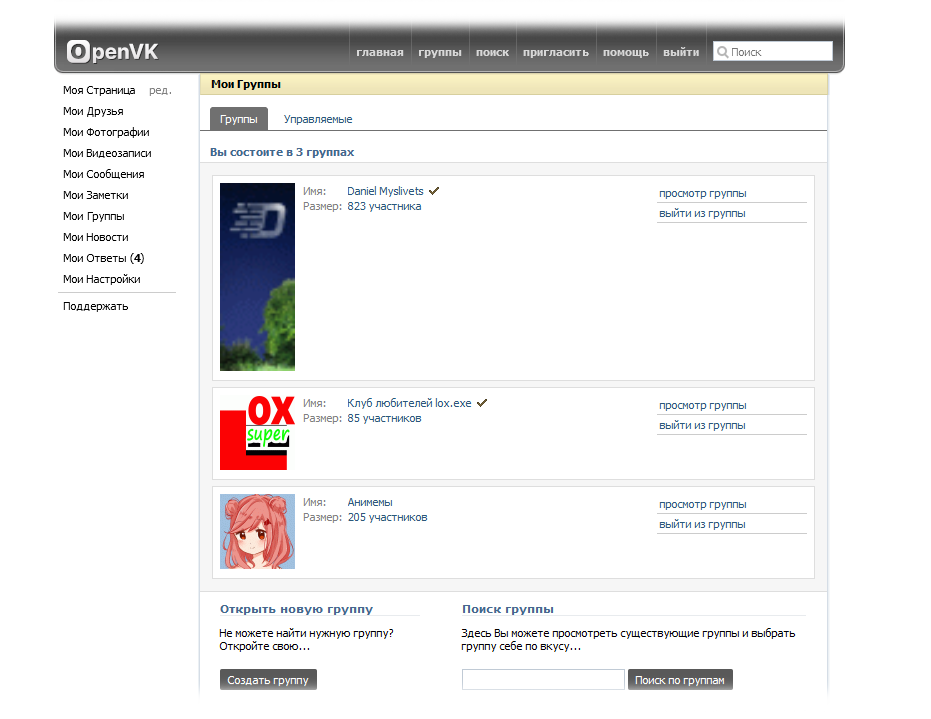Viewport: 931px width, 719px height.
Task: Open the lox.exe club group avatar
Action: coord(257,432)
